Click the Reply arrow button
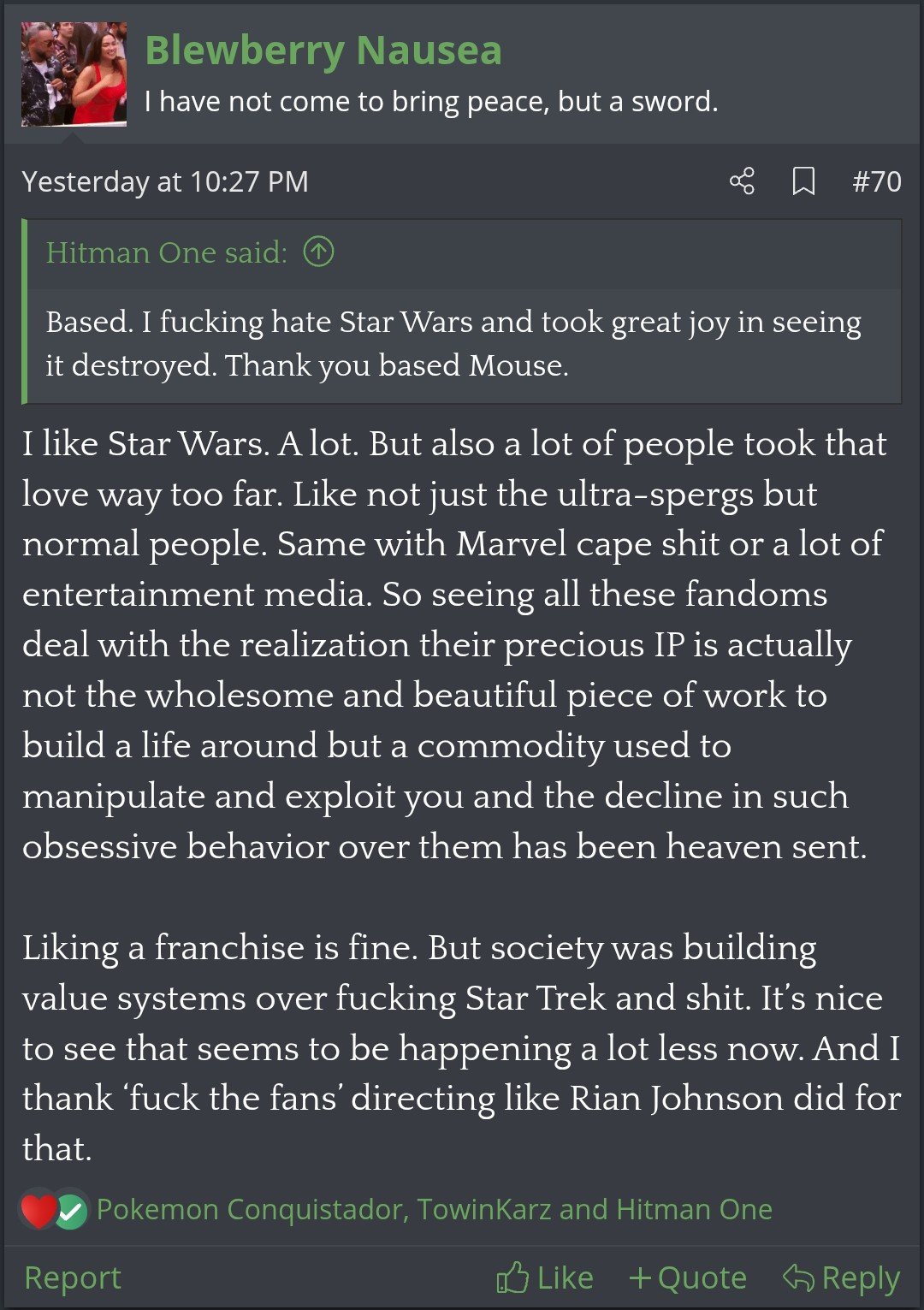924x1310 pixels. tap(841, 1277)
